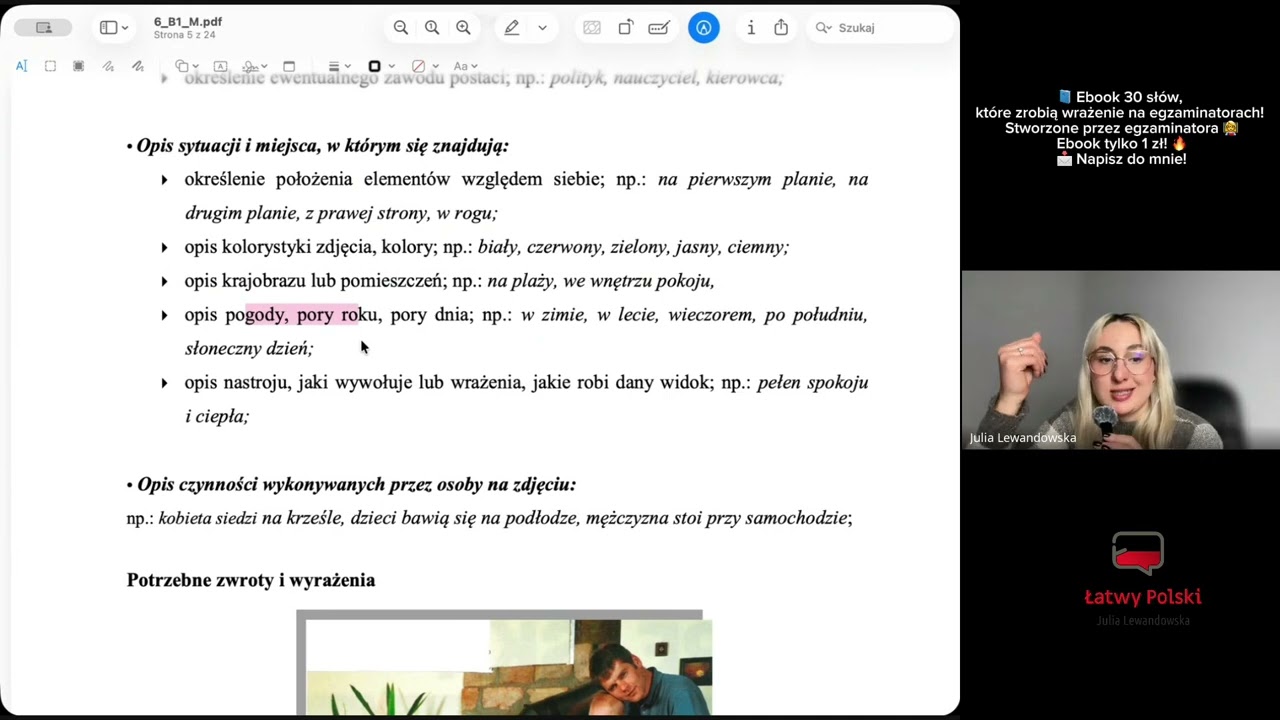Screen dimensions: 1280x720
Task: Open the search options magnifier menu
Action: 824,28
